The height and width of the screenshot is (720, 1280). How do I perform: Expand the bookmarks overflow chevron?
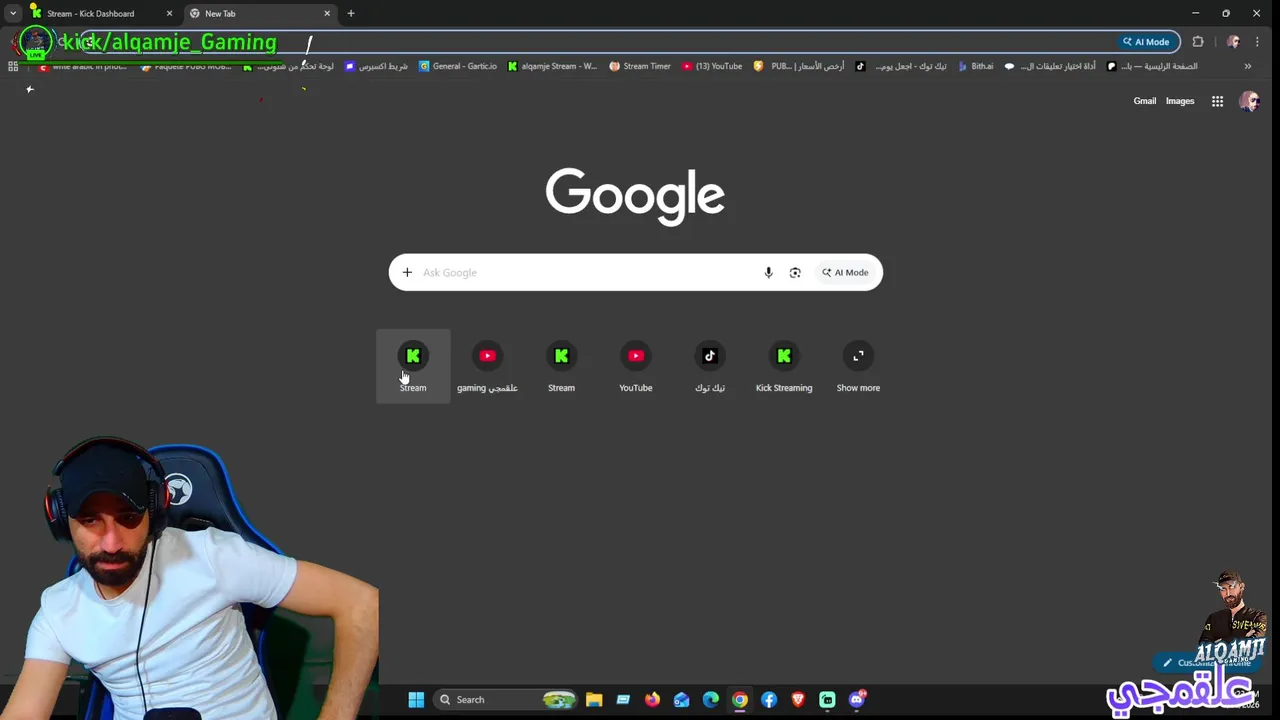(1247, 66)
